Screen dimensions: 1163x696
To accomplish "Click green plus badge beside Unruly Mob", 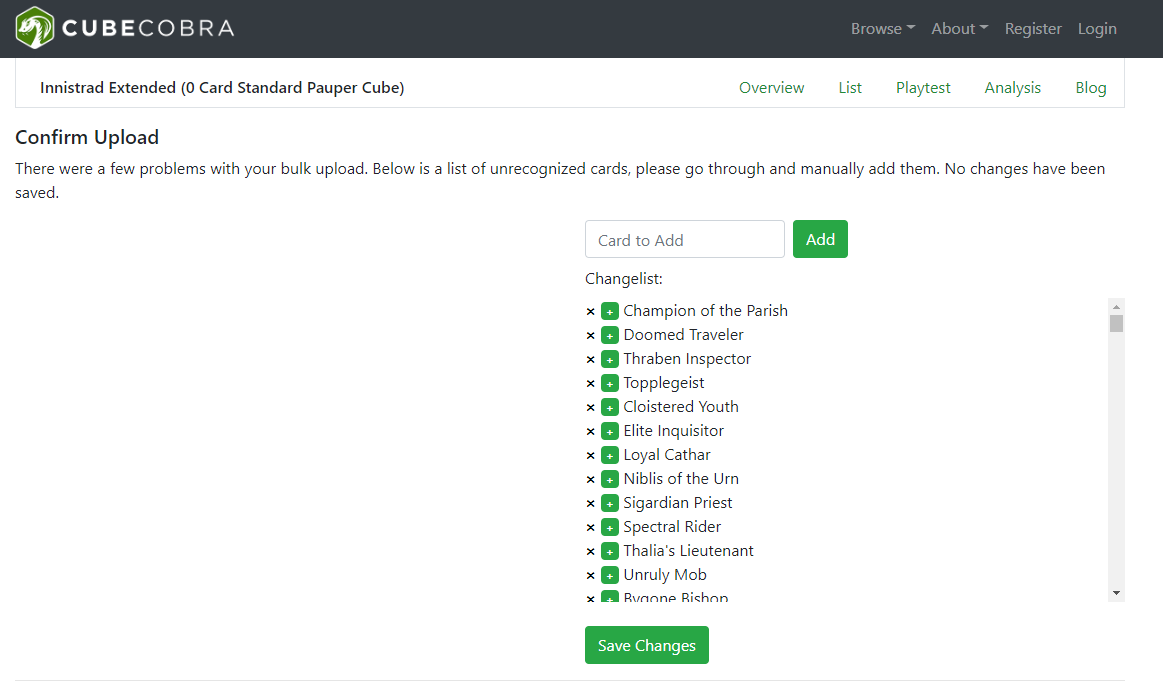I will 610,575.
